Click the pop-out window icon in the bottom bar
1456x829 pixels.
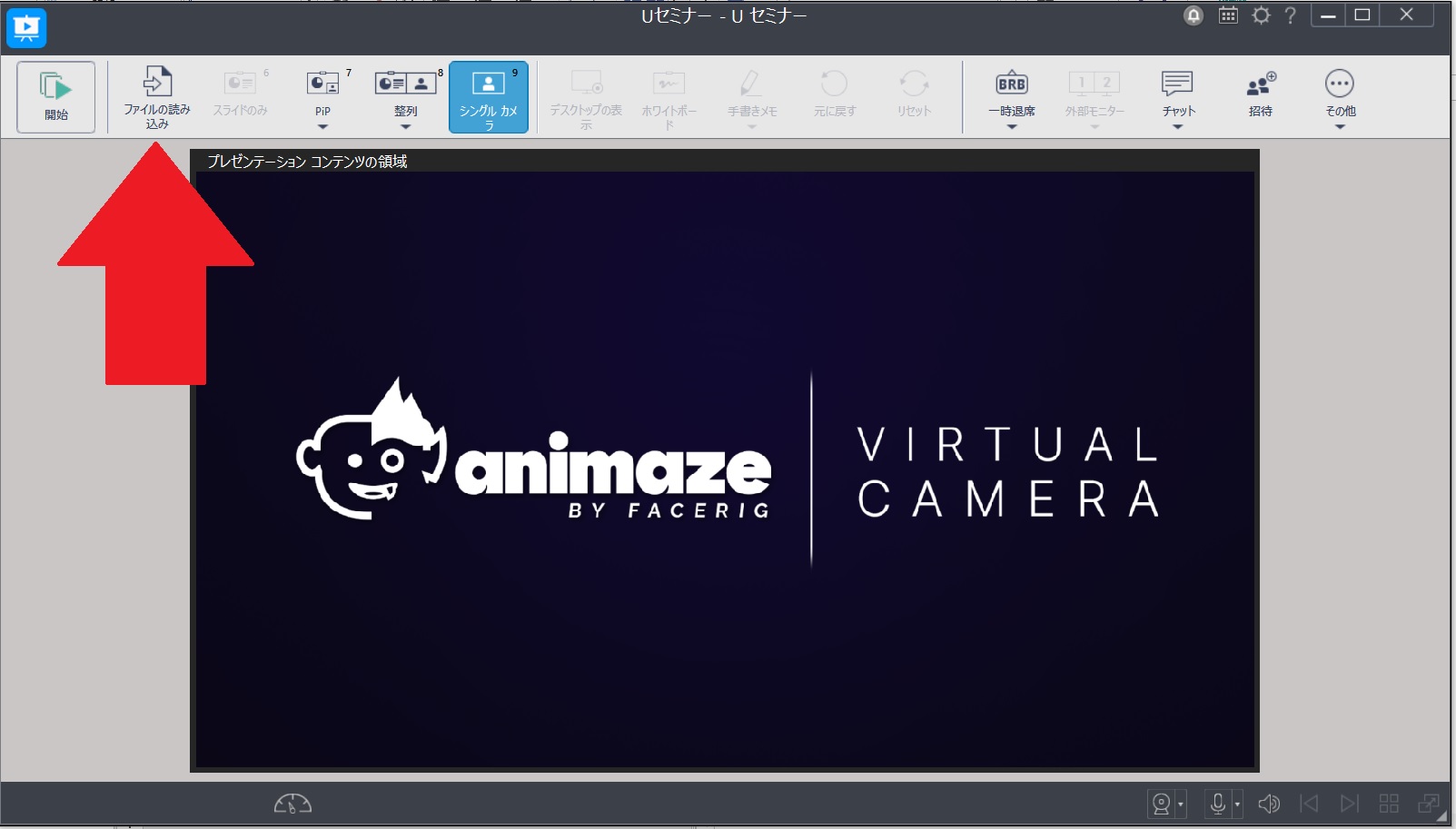[x=1429, y=804]
